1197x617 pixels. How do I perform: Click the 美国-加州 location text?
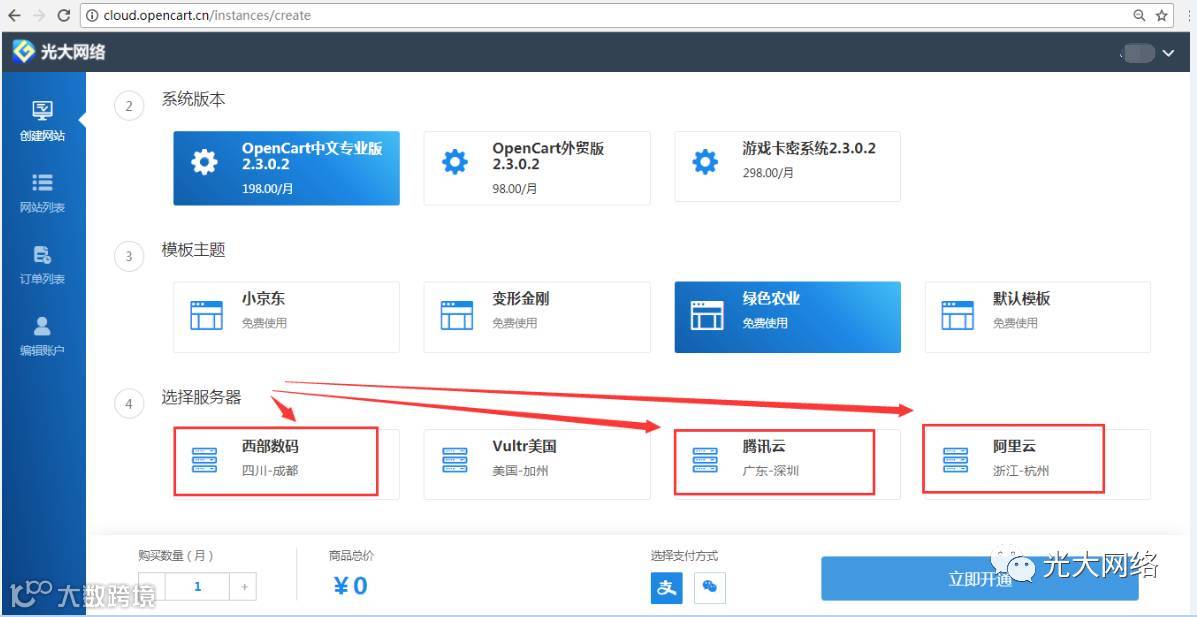(x=520, y=470)
